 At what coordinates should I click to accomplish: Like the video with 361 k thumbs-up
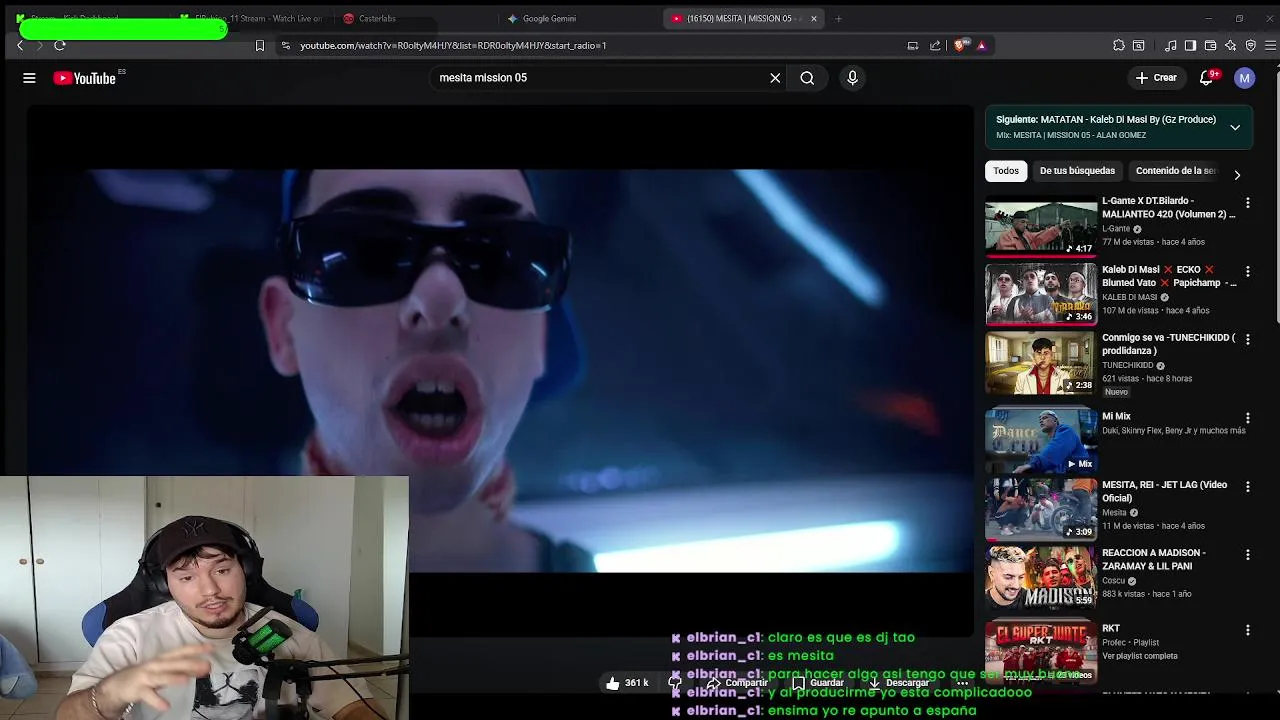[x=628, y=683]
